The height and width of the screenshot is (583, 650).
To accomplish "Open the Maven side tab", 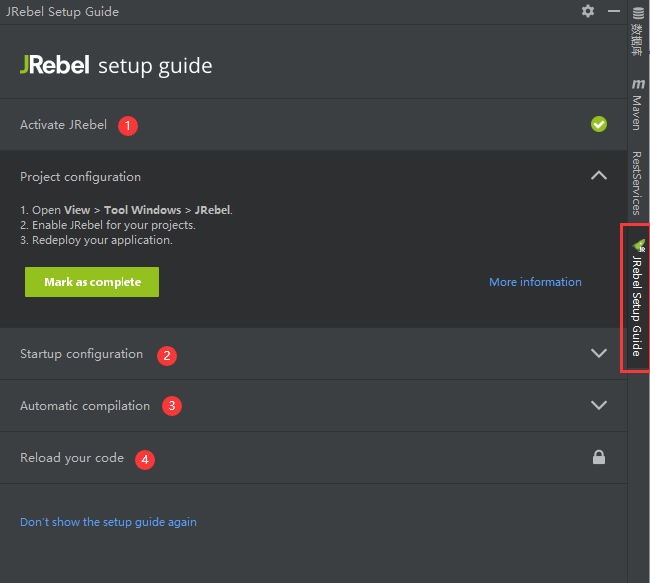I will tap(638, 105).
